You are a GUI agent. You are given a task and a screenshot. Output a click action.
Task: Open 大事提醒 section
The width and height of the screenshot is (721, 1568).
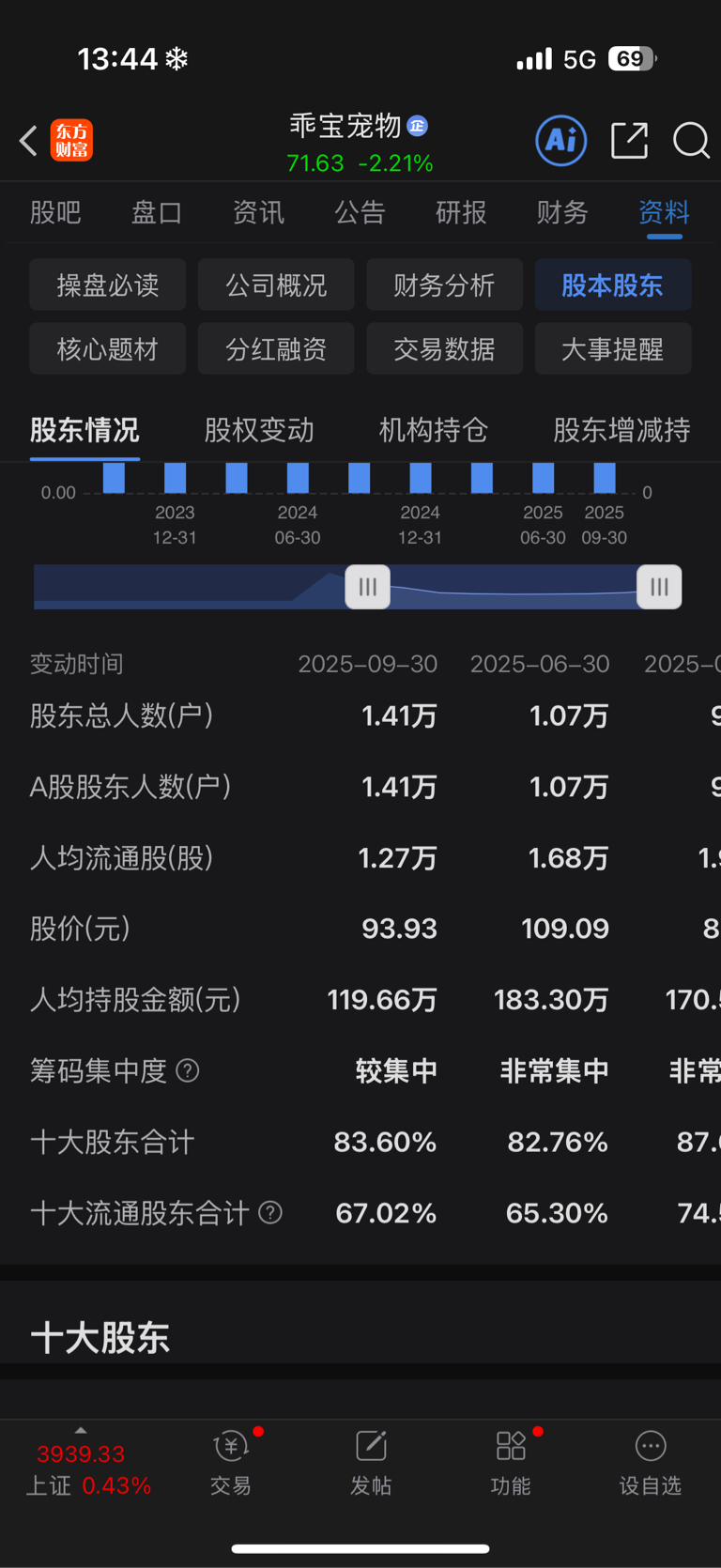pyautogui.click(x=613, y=348)
